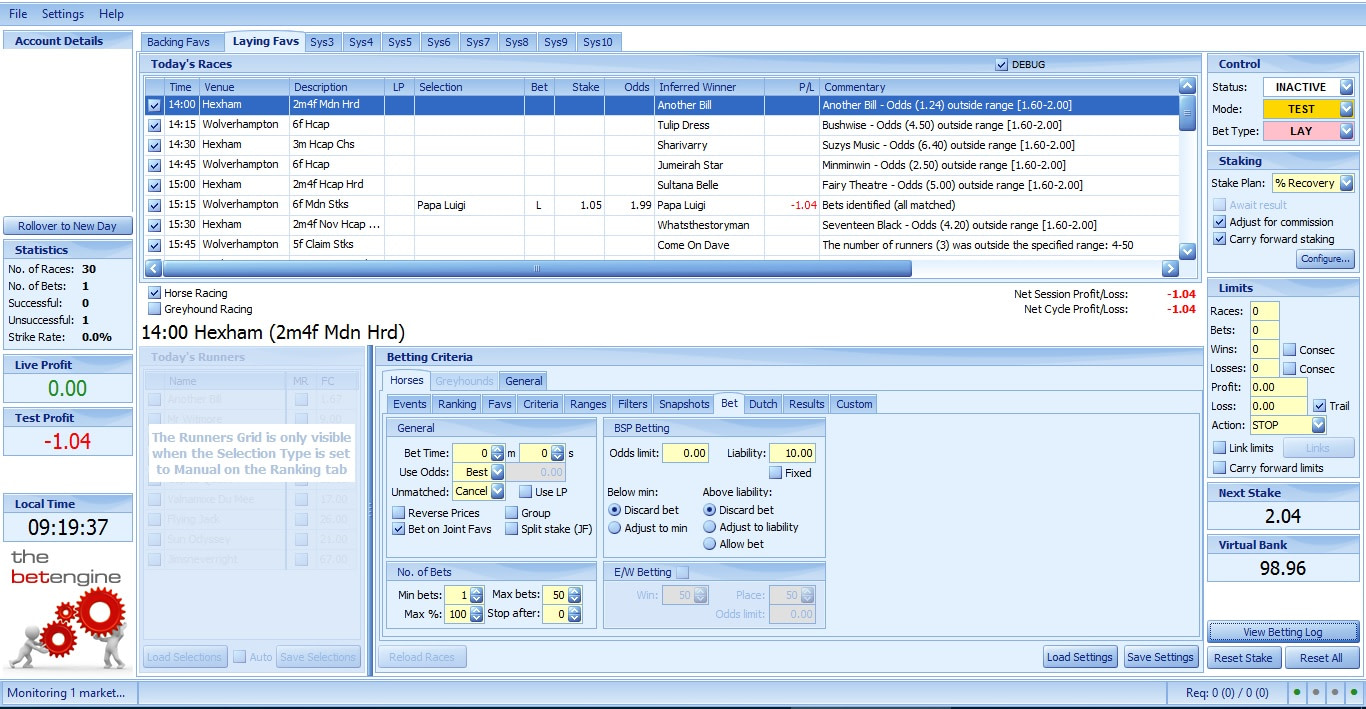
Task: Enable the Greyhound Racing checkbox
Action: [x=155, y=309]
